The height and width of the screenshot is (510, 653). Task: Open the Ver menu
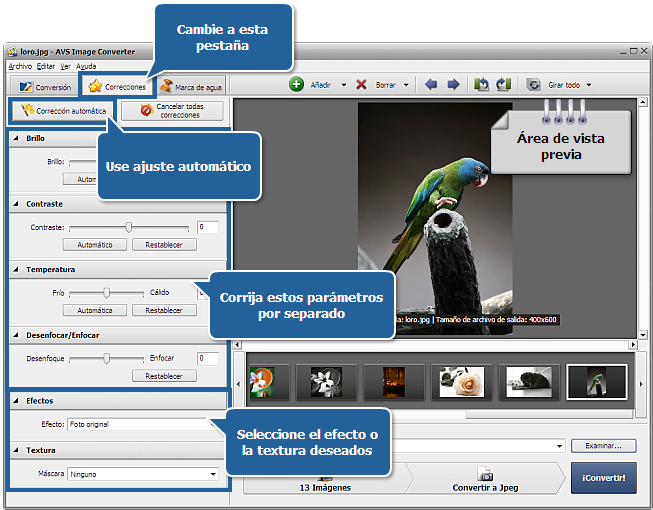[65, 66]
